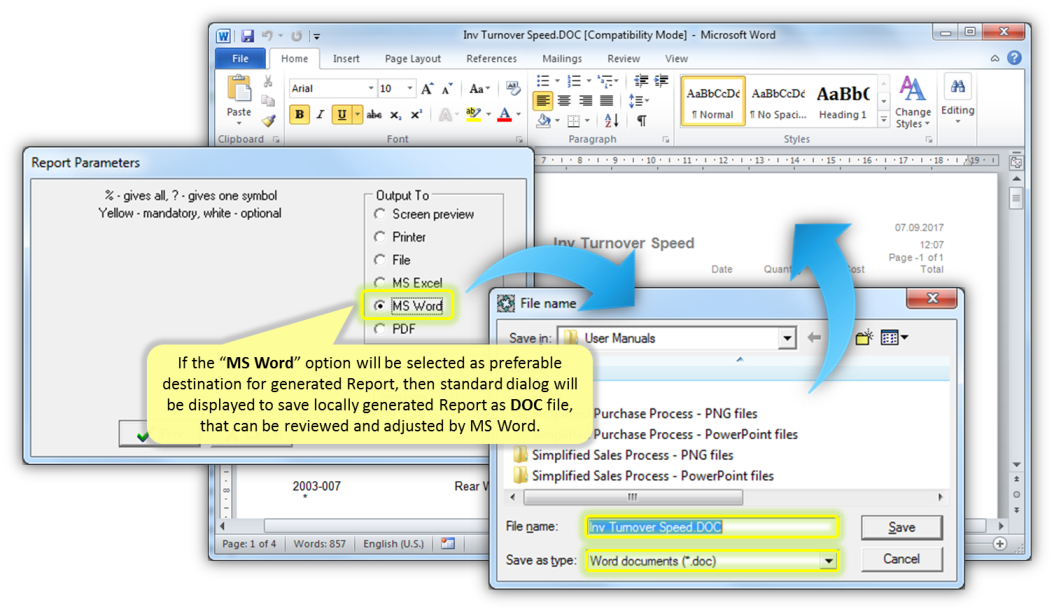Expand the Styles gallery More arrow

[884, 120]
